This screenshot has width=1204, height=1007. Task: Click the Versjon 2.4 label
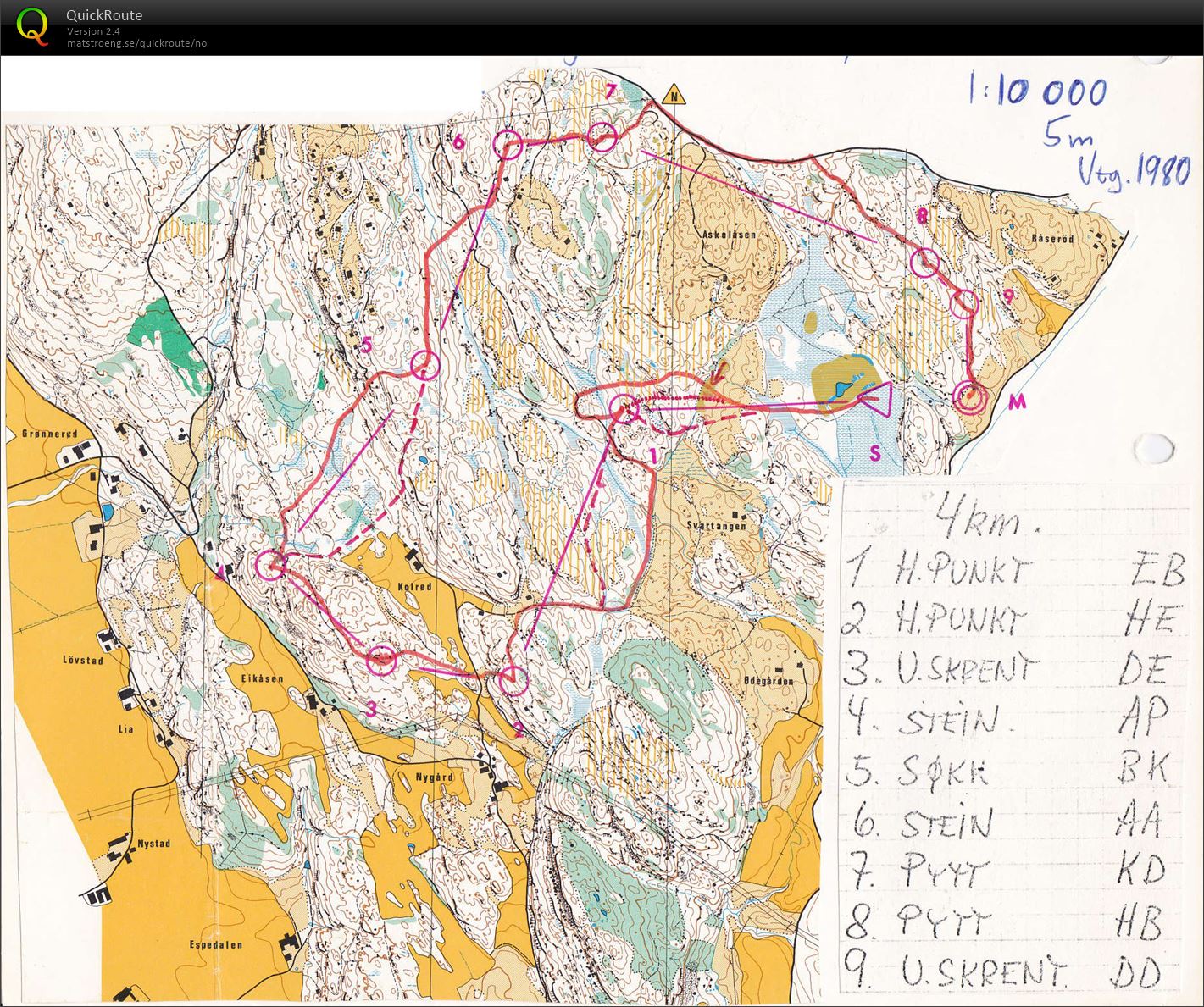[x=94, y=31]
